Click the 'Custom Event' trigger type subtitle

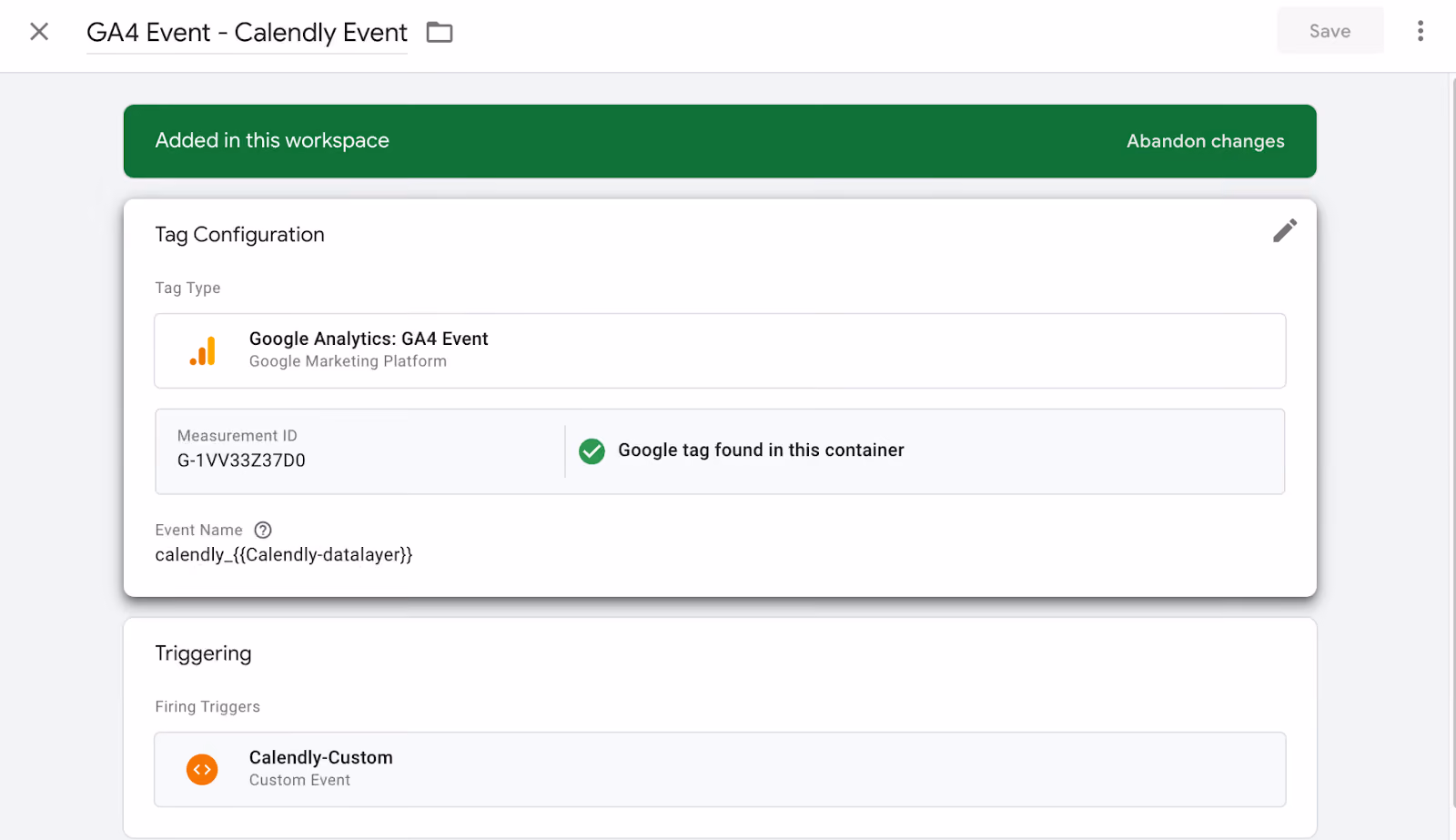[x=299, y=780]
